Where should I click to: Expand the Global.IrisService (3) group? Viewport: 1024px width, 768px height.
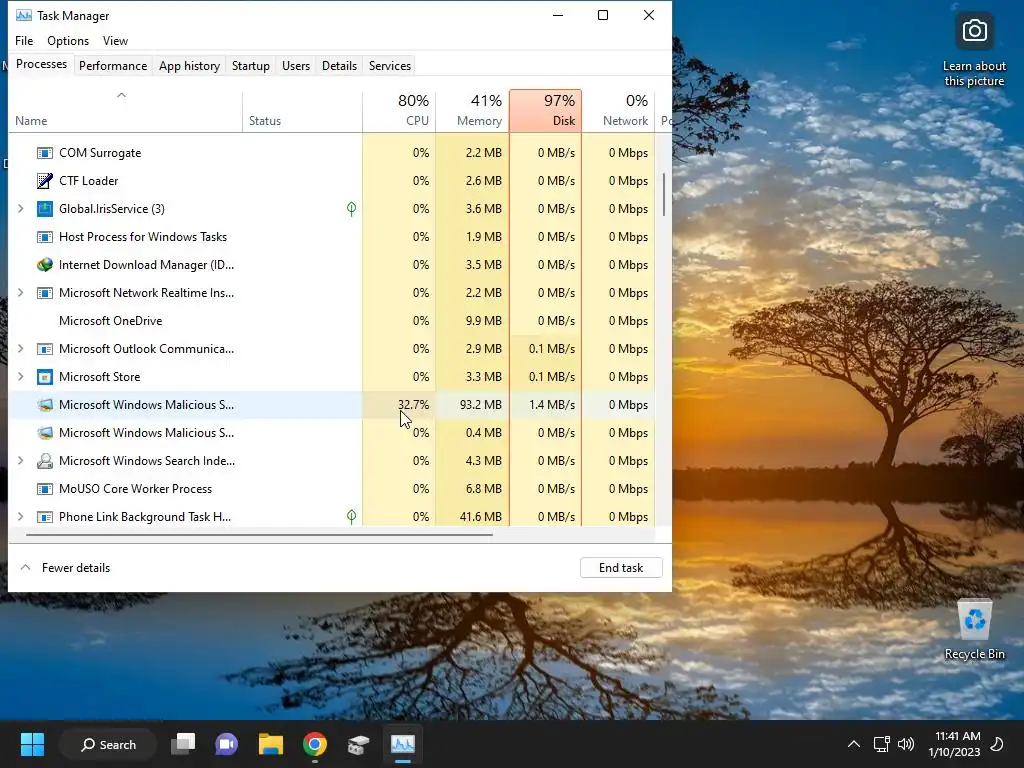pos(21,209)
